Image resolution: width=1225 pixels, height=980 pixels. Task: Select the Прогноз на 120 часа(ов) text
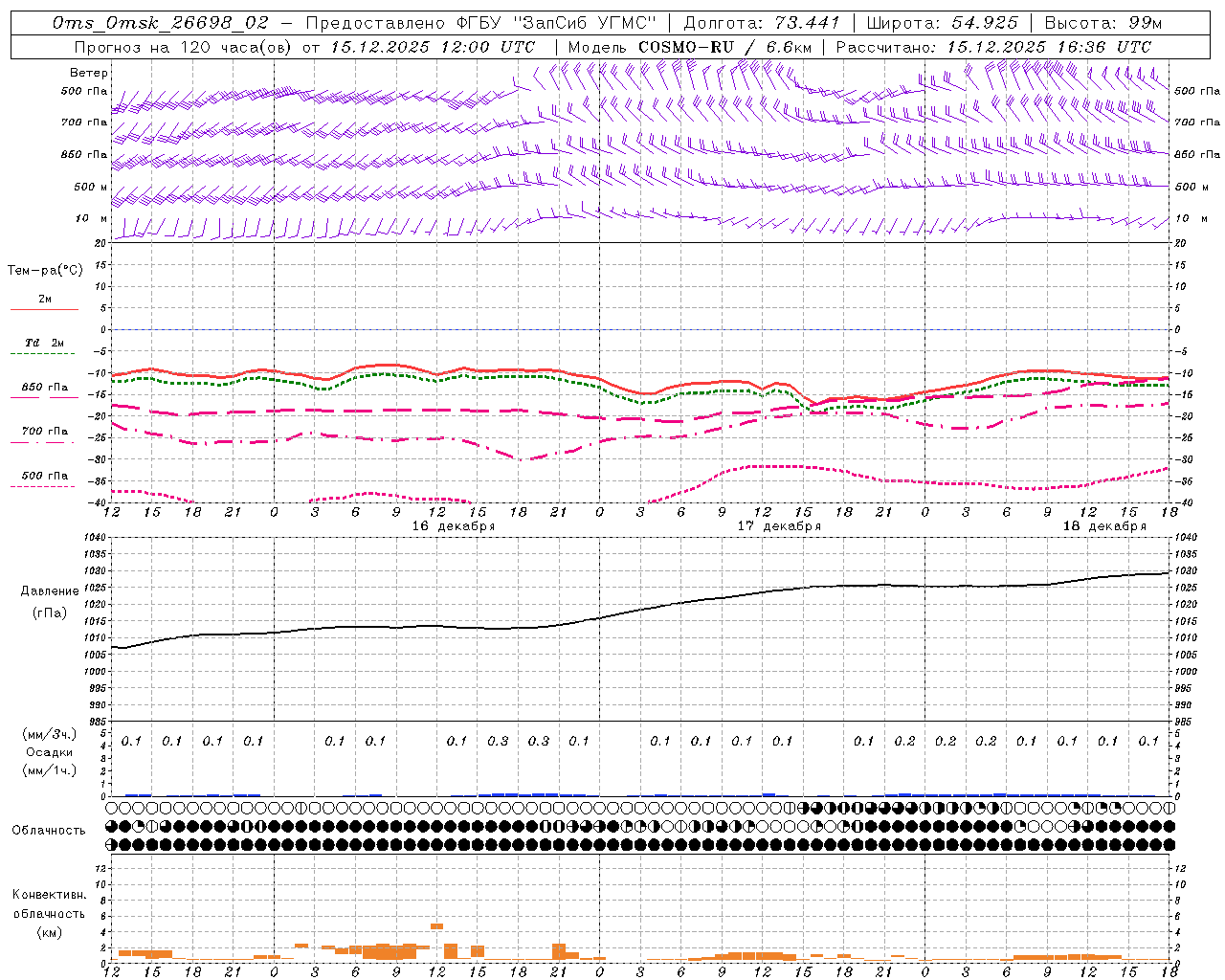[184, 47]
